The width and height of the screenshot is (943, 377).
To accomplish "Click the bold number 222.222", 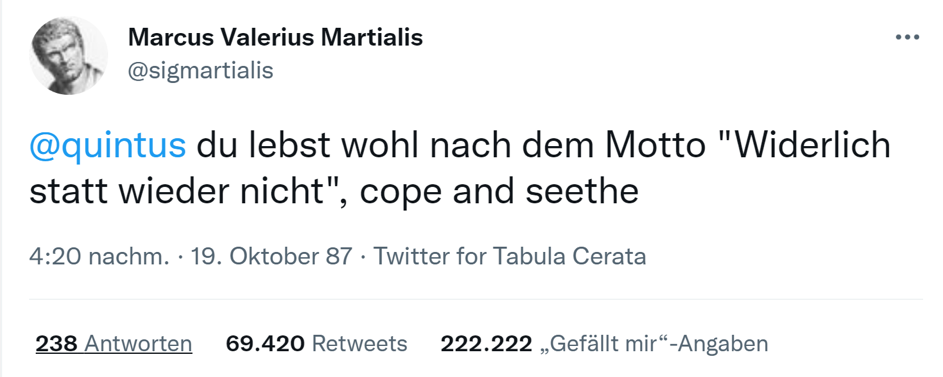I will click(x=486, y=344).
